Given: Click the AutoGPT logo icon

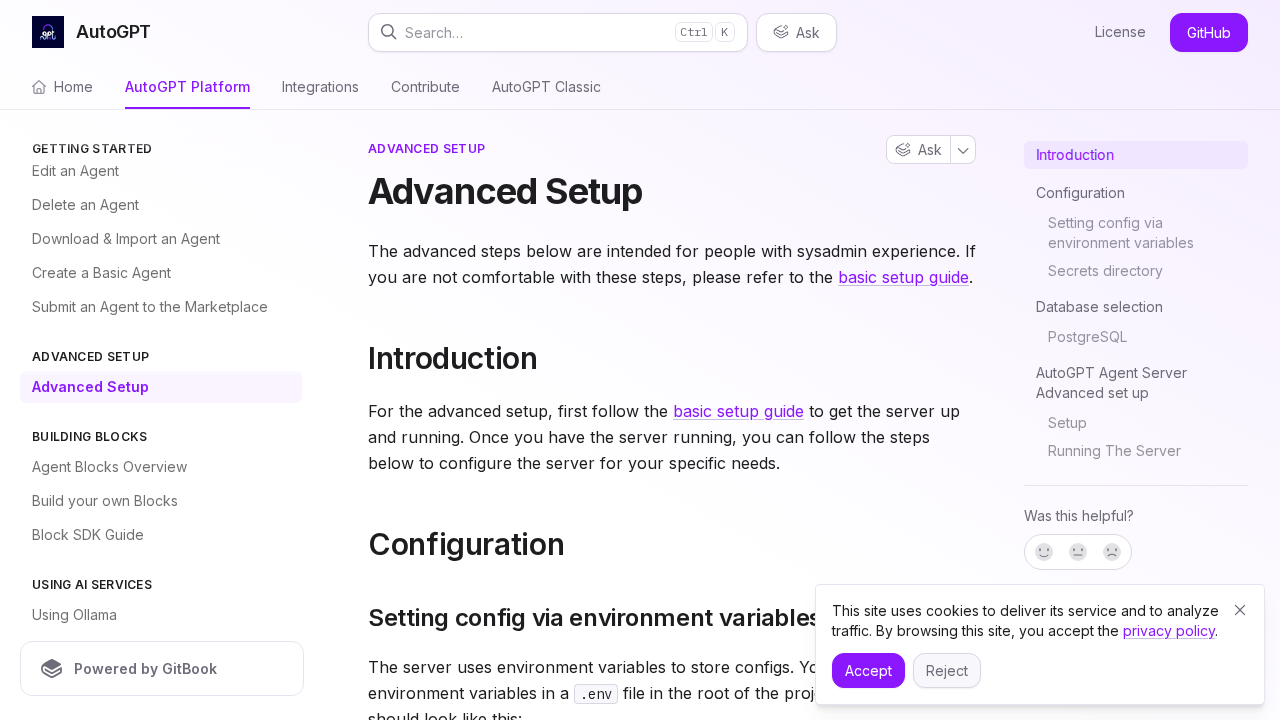Looking at the screenshot, I should (x=47, y=31).
